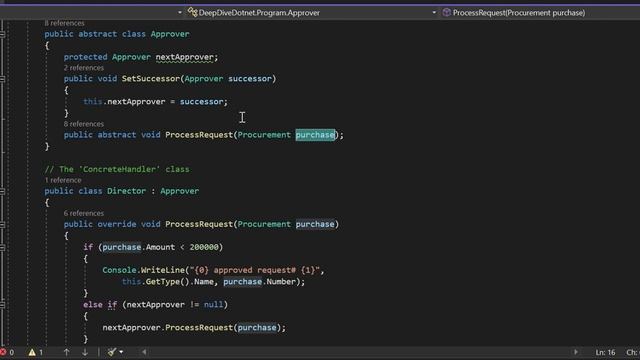Click Approver name in abstract class declaration
Screen dimensions: 640x360
pyautogui.click(x=170, y=34)
